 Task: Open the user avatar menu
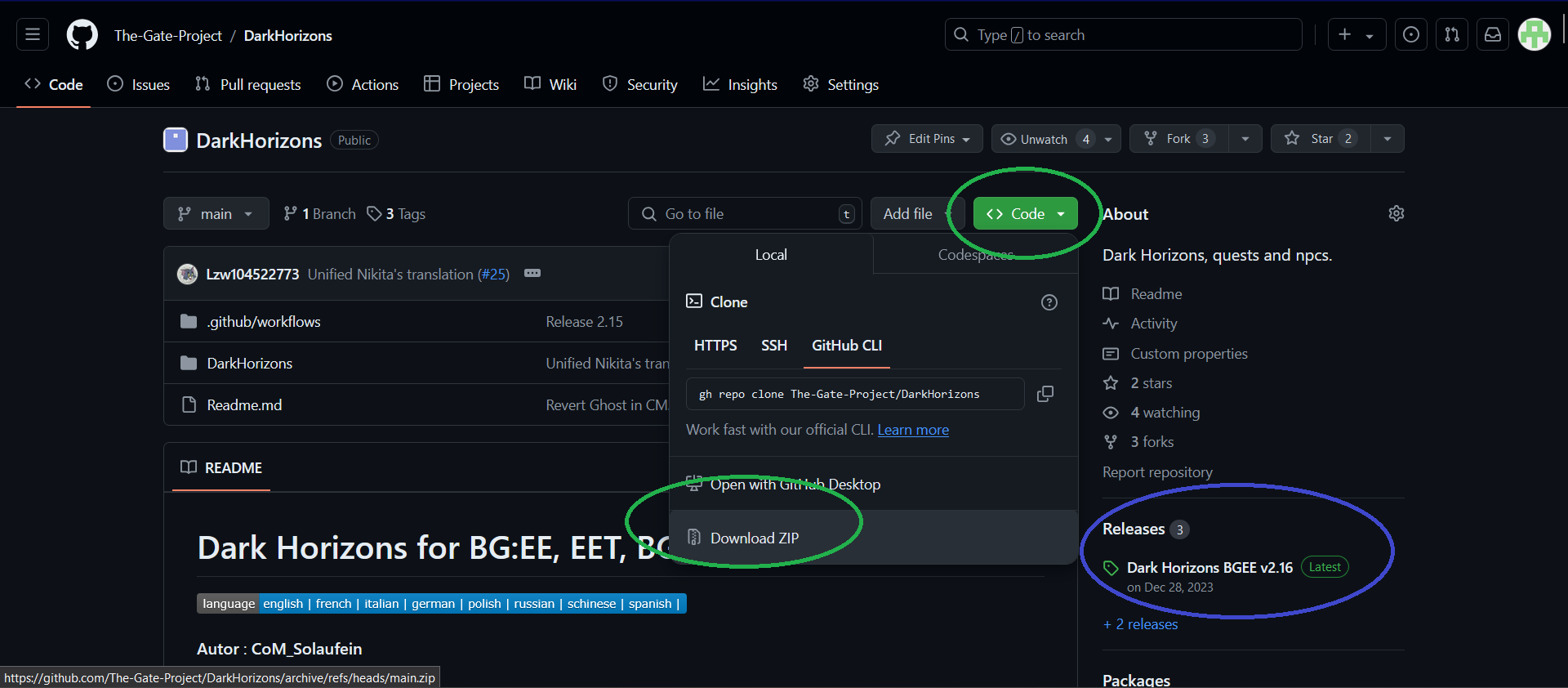(1535, 34)
